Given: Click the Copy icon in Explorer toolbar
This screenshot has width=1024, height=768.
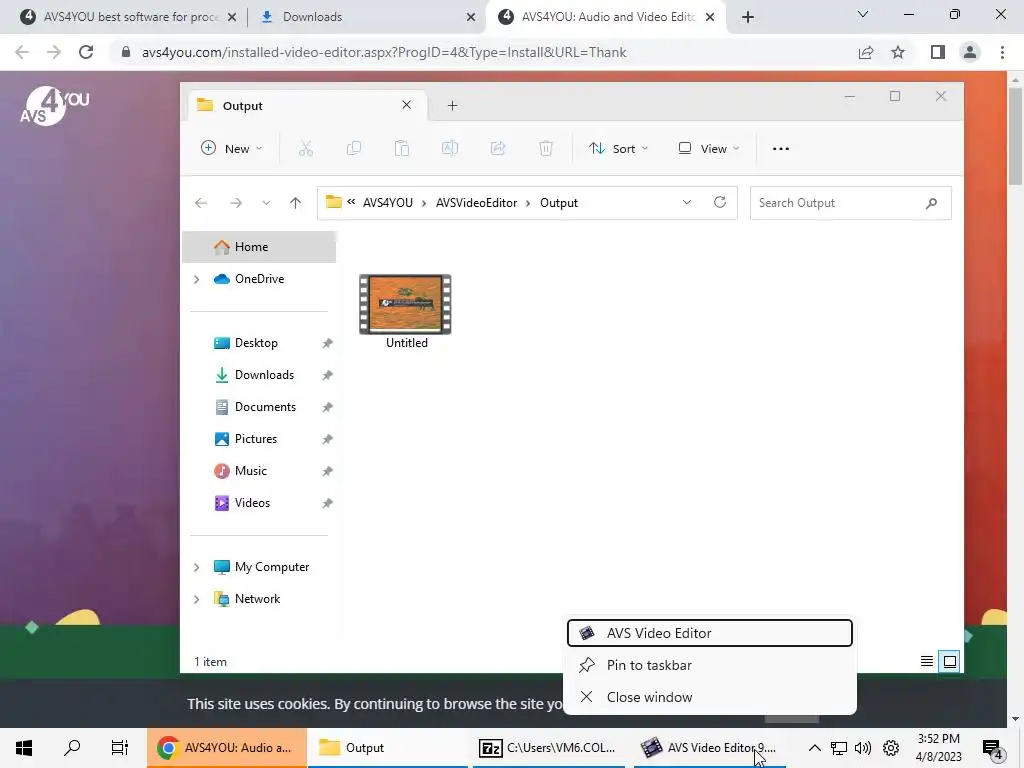Looking at the screenshot, I should 353,149.
